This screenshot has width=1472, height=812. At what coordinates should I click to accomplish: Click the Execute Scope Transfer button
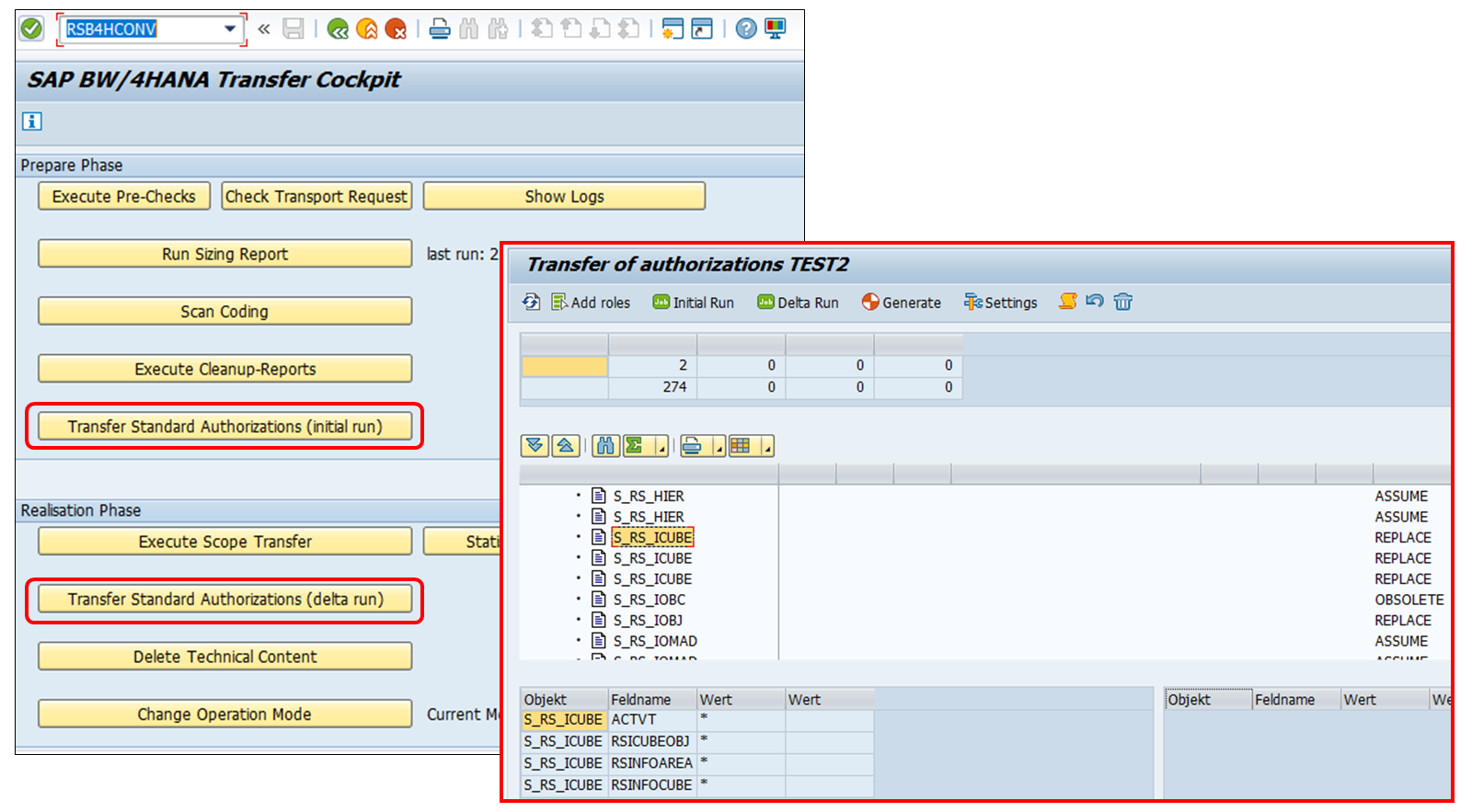point(224,542)
